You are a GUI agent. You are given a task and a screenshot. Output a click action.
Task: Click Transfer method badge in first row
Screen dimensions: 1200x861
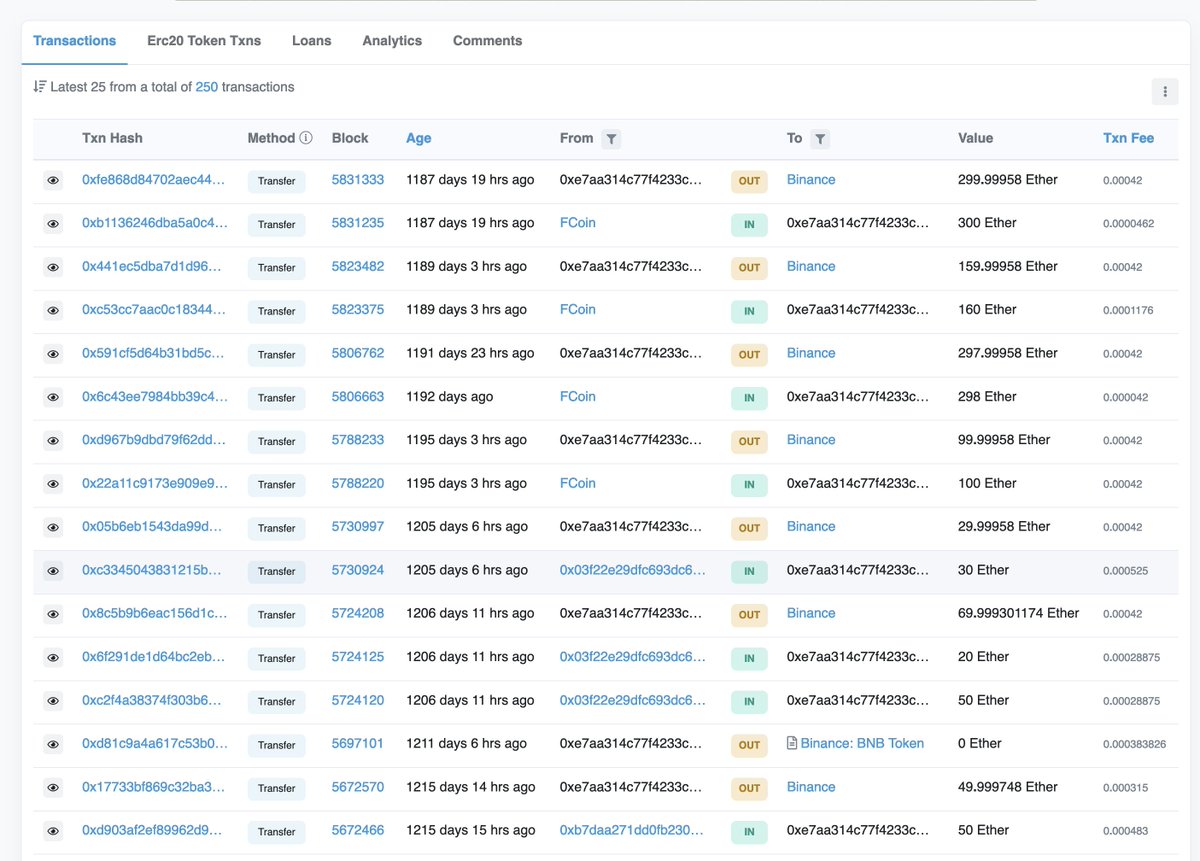coord(277,181)
